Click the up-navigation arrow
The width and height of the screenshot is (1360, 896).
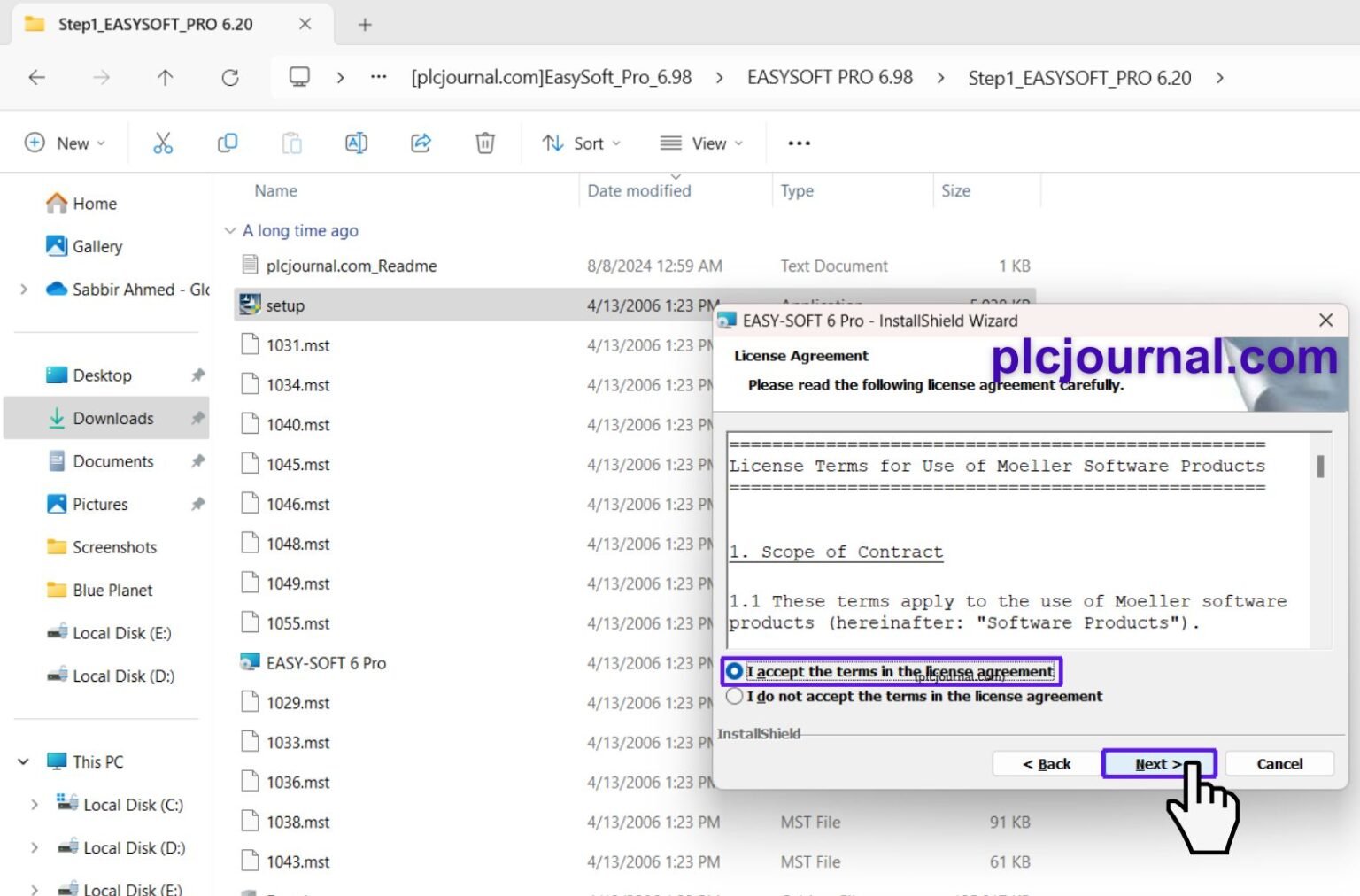coord(165,77)
